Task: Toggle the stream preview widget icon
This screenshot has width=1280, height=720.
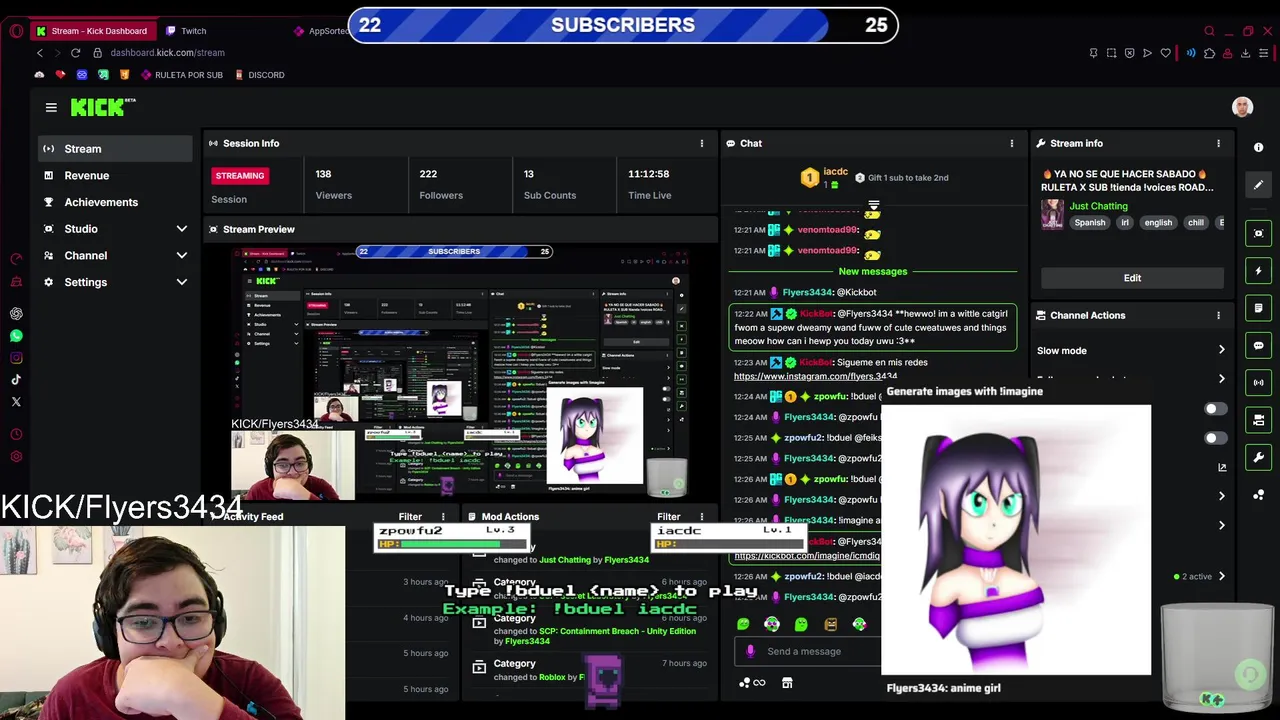Action: [1259, 233]
